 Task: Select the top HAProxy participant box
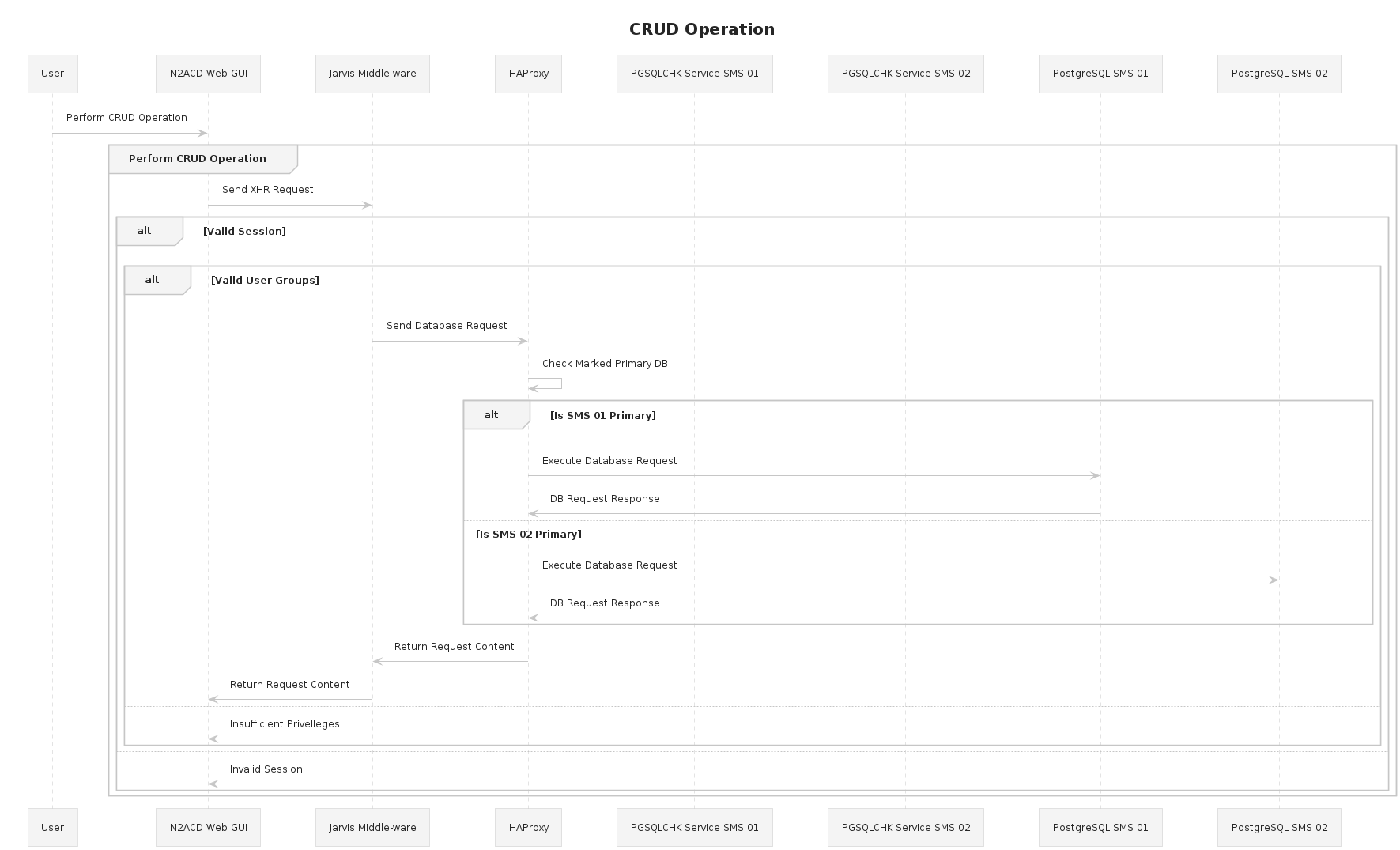[x=528, y=74]
